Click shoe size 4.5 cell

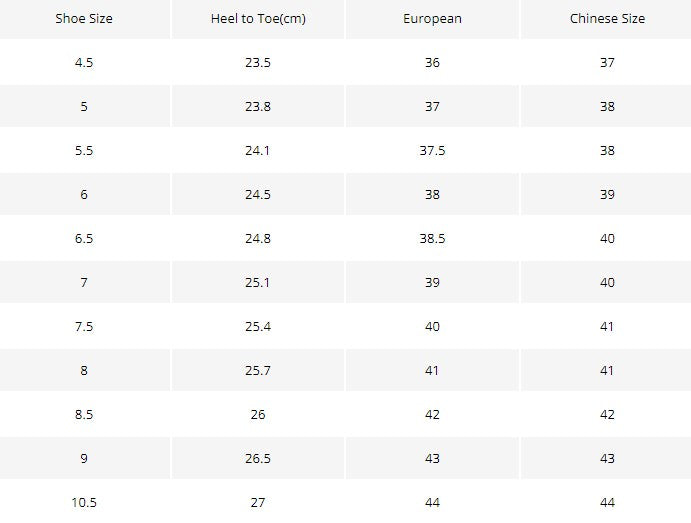[x=84, y=63]
